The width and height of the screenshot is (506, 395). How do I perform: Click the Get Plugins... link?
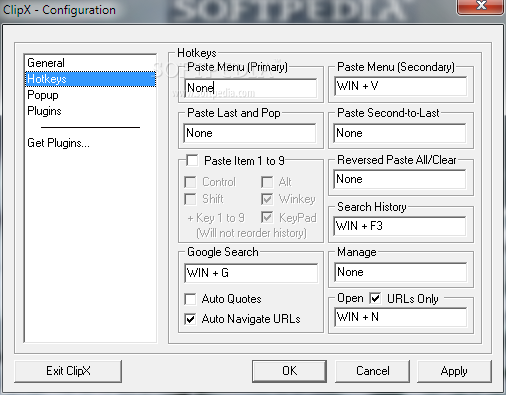[58, 143]
